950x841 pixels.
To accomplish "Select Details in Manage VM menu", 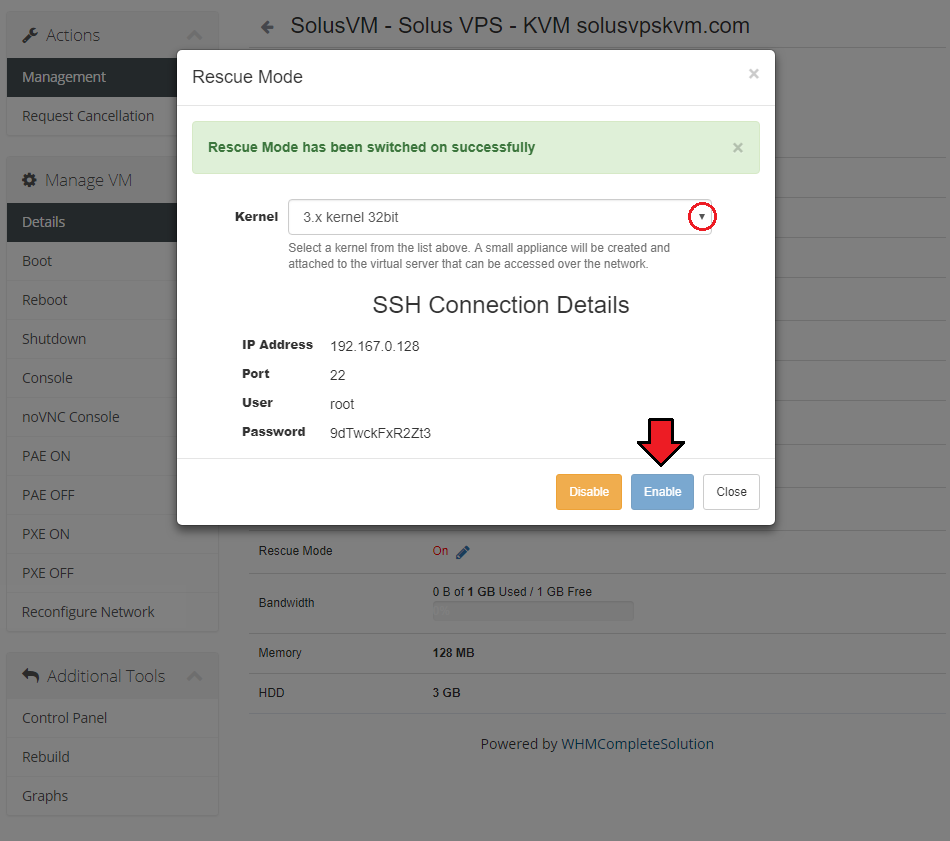I will [92, 222].
